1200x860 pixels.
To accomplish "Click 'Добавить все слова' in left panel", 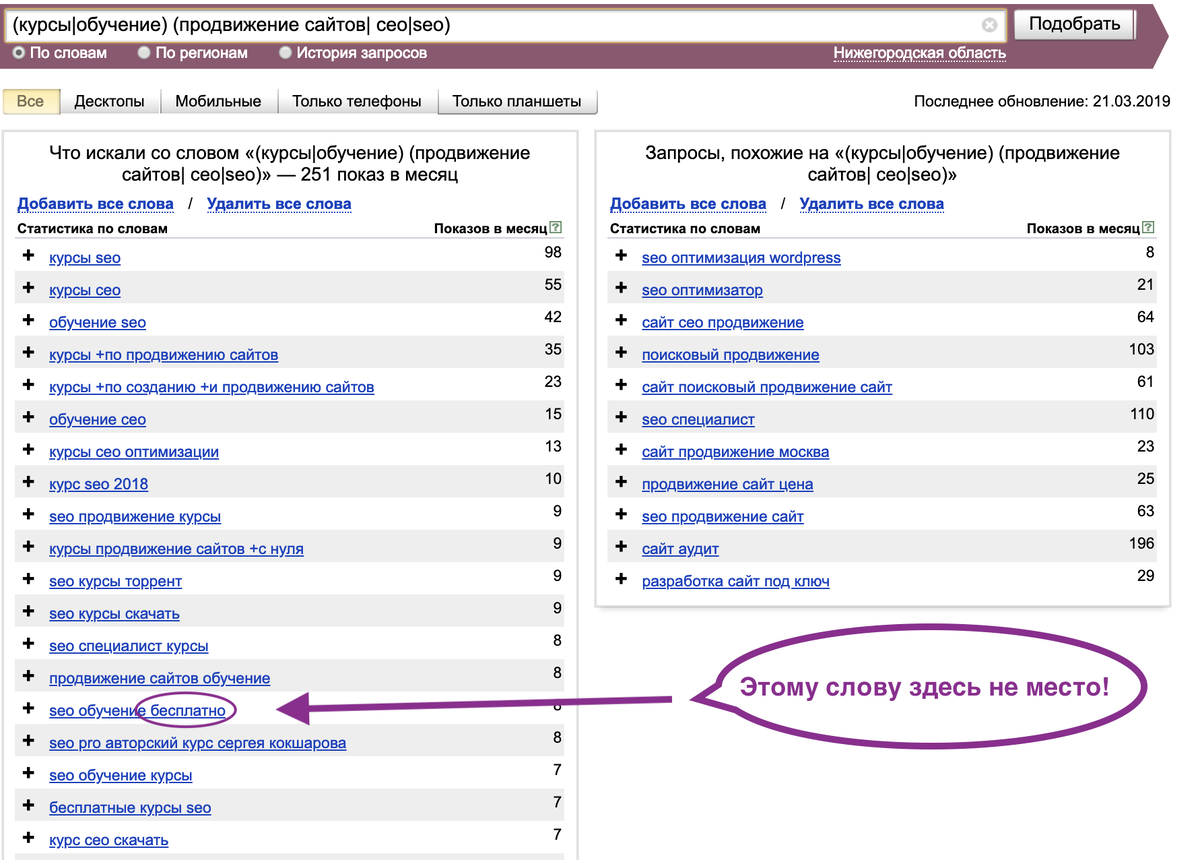I will pyautogui.click(x=96, y=203).
